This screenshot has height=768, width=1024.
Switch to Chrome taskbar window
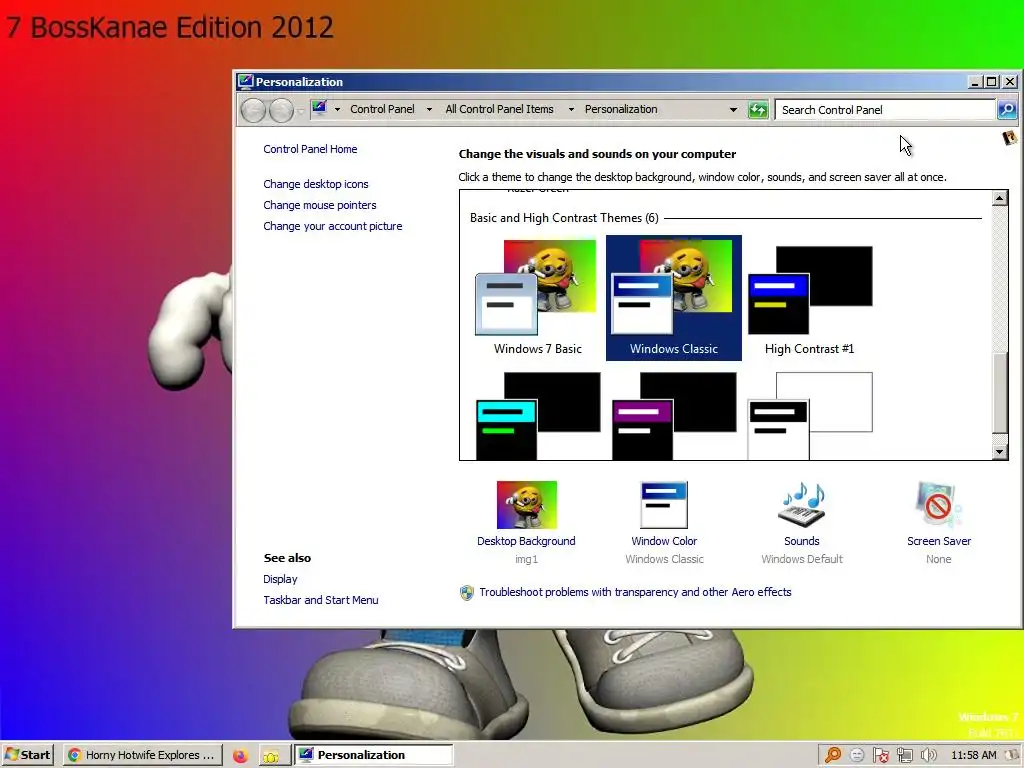pyautogui.click(x=142, y=755)
